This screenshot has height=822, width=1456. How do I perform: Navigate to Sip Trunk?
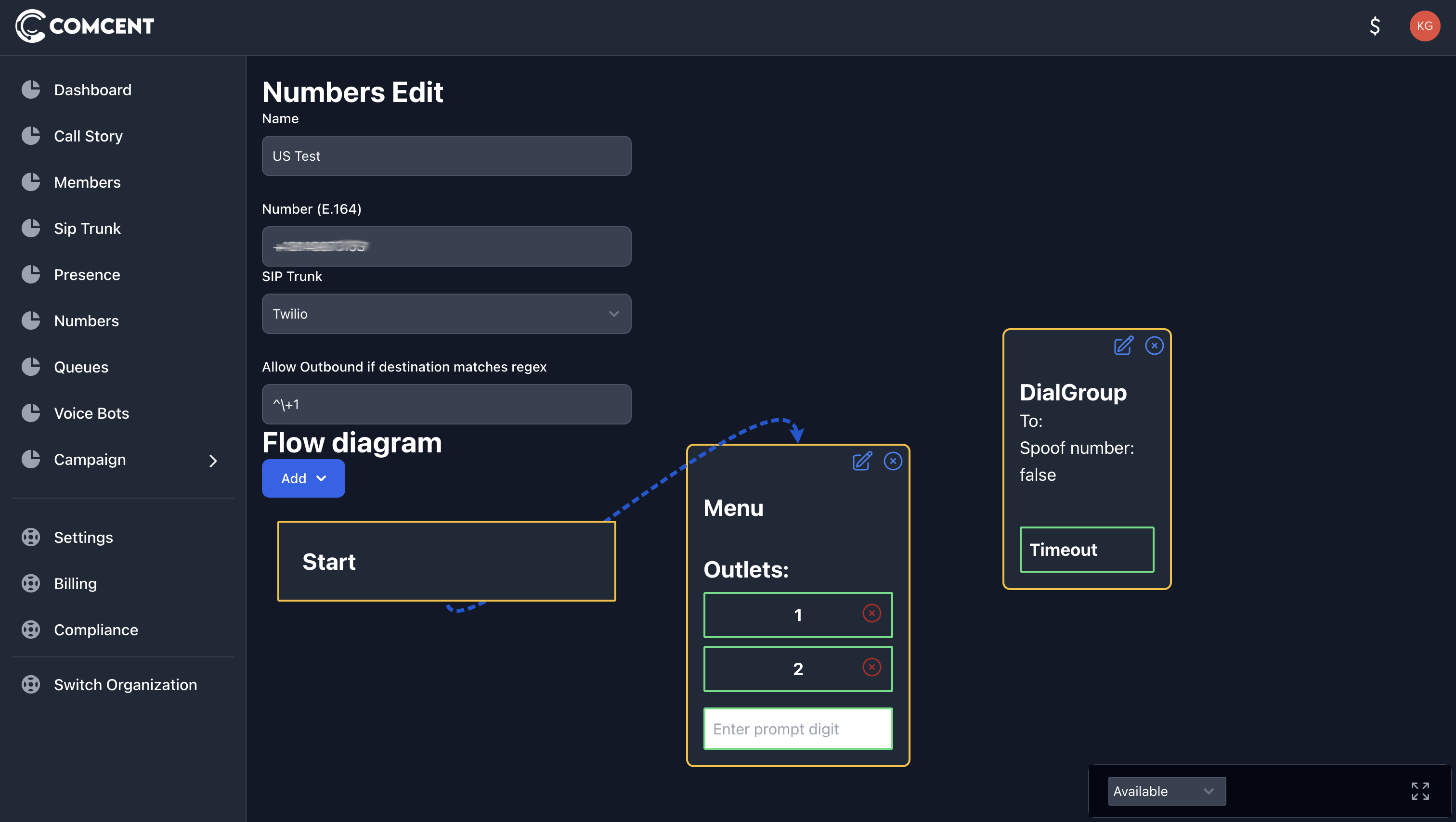[x=88, y=229]
